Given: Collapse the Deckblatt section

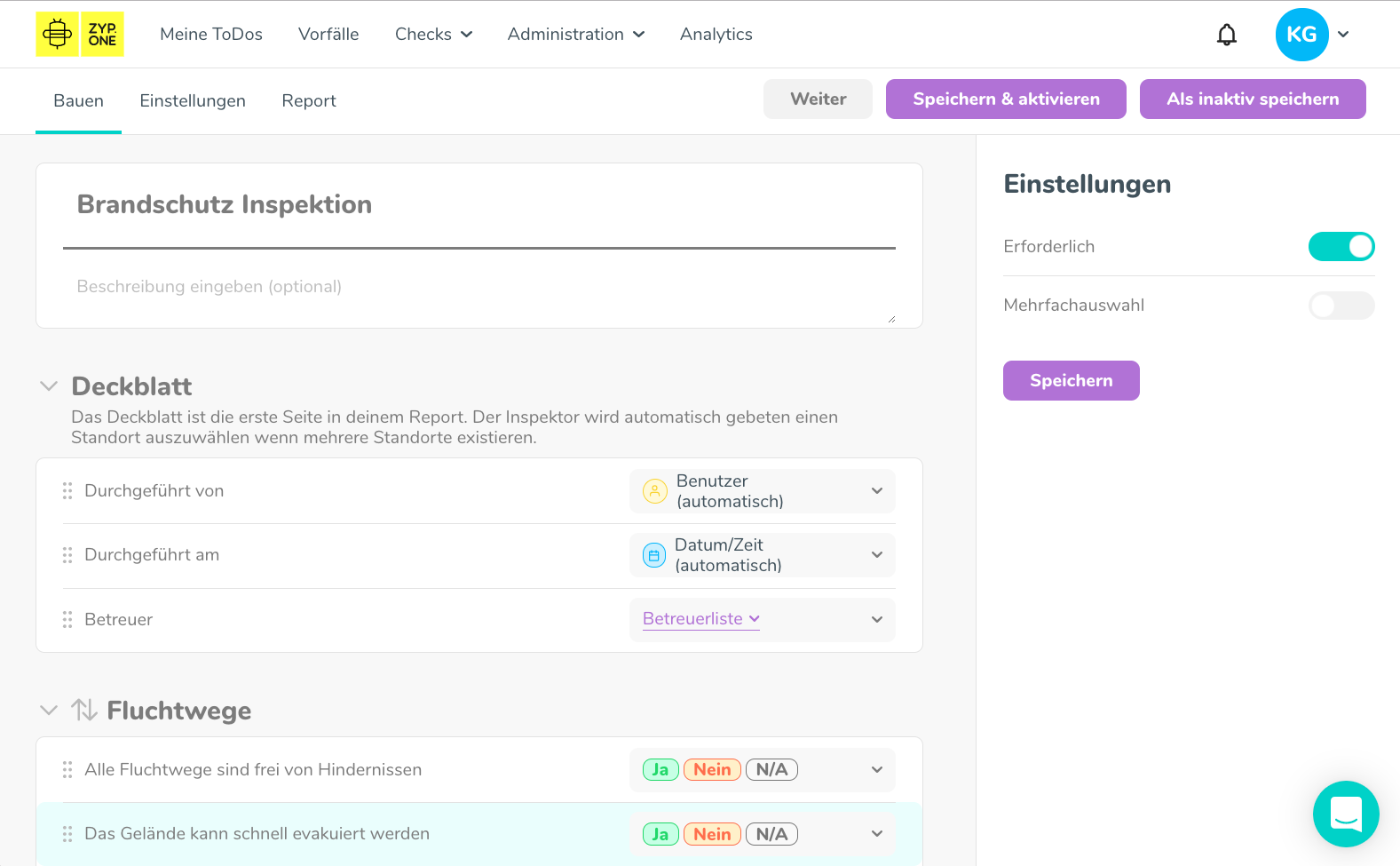Looking at the screenshot, I should pyautogui.click(x=49, y=386).
